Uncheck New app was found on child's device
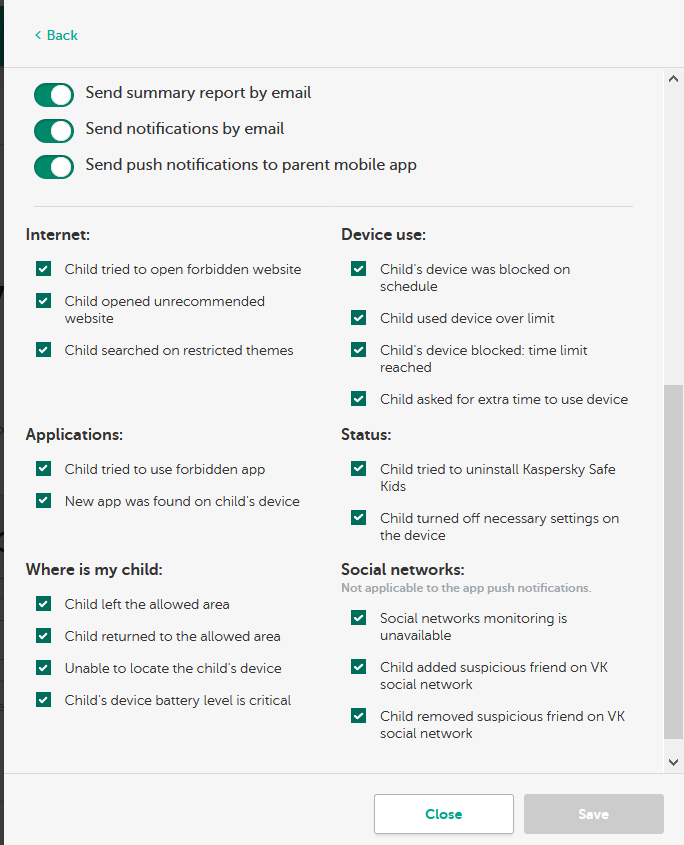This screenshot has height=845, width=684. (43, 501)
